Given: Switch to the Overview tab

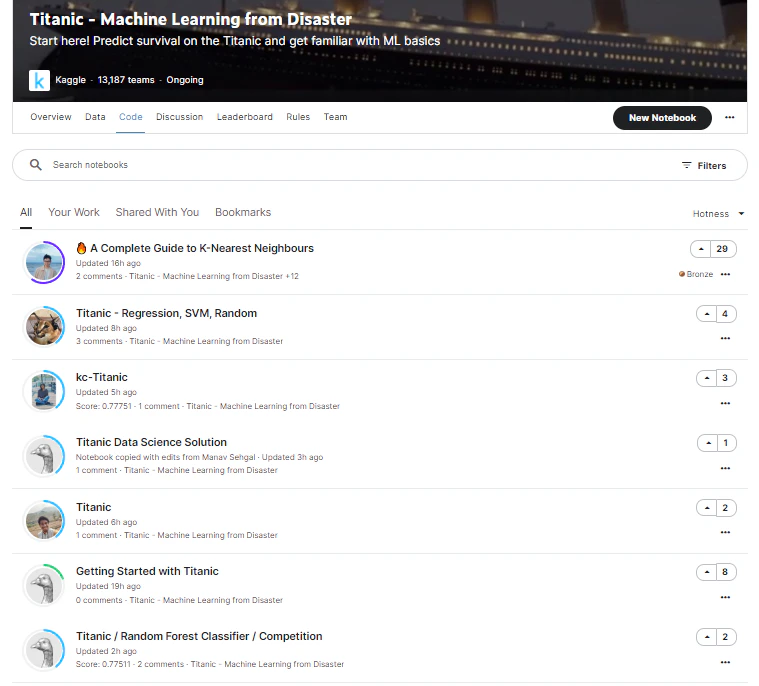Looking at the screenshot, I should tap(51, 117).
